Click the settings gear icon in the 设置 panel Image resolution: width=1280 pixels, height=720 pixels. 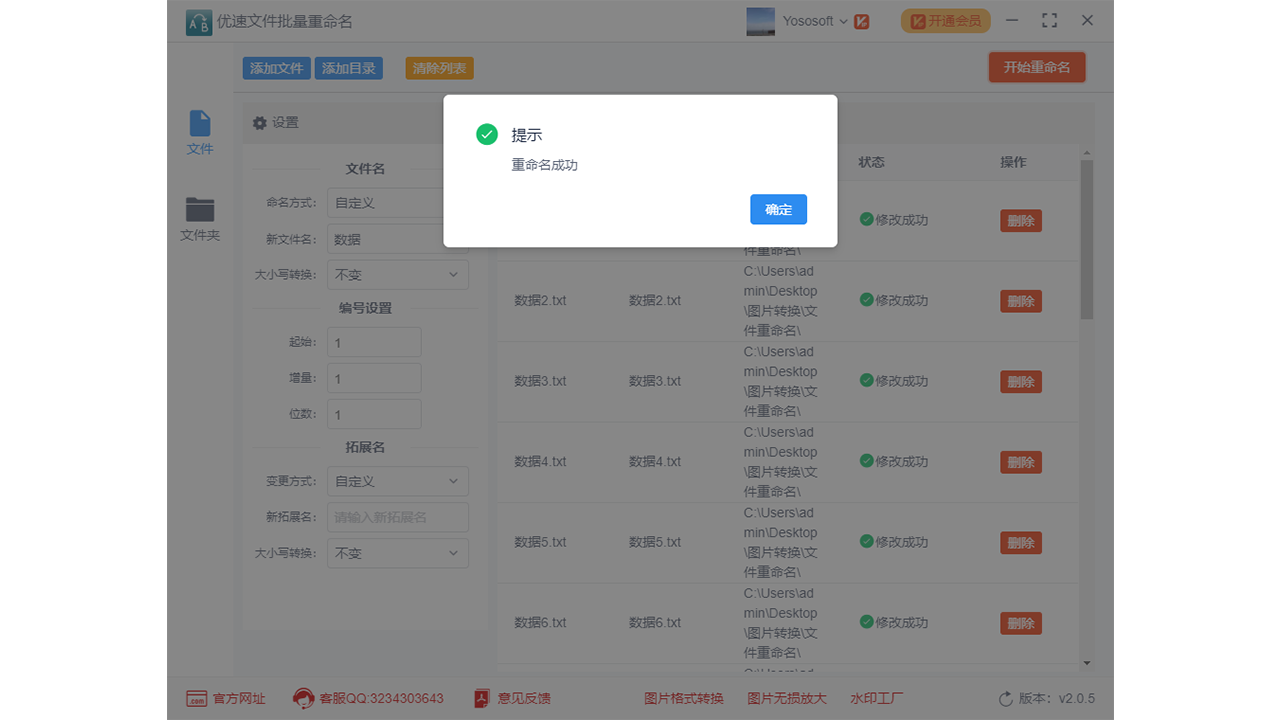click(259, 122)
